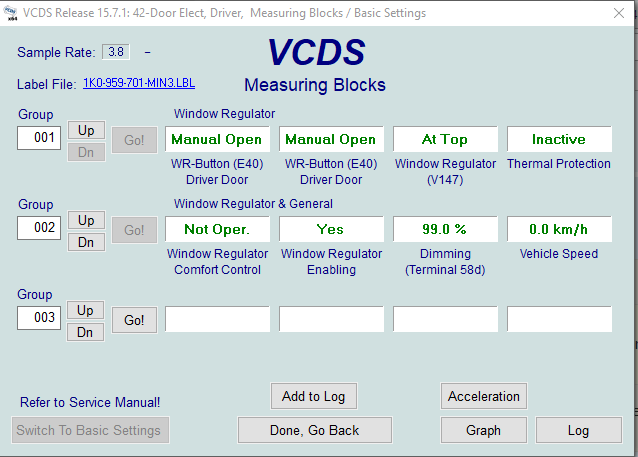Click the Group 001 number field
Viewport: 638px width, 457px height.
tap(39, 138)
